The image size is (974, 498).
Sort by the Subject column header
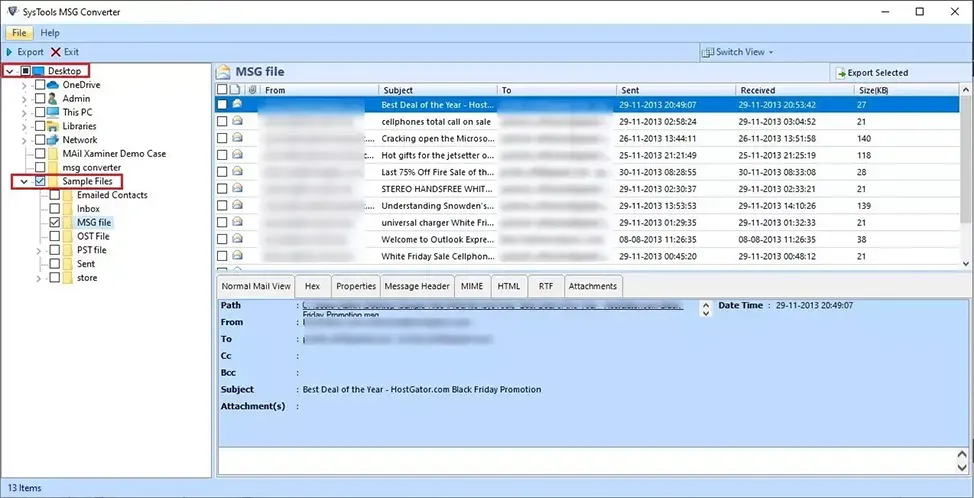[438, 90]
